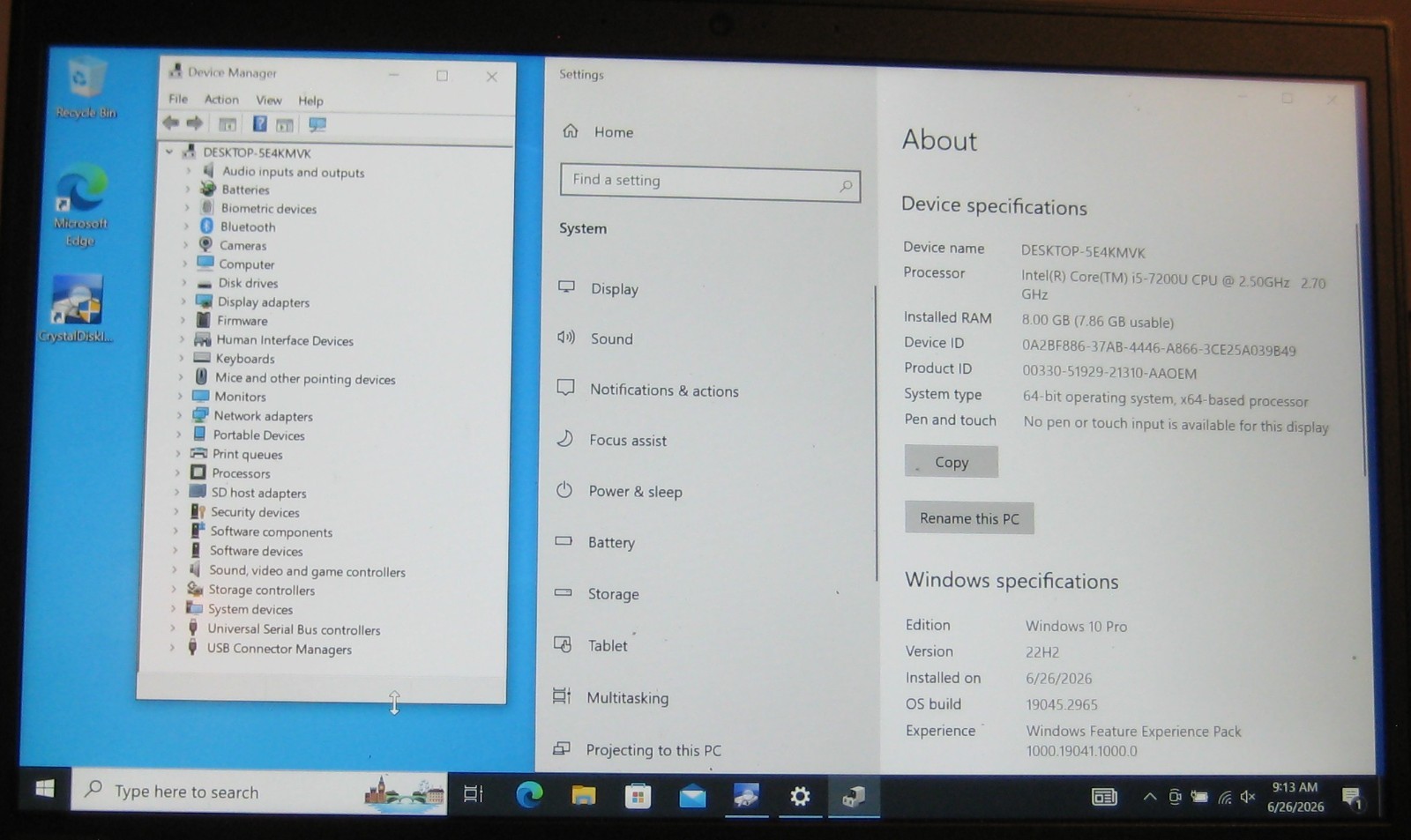The height and width of the screenshot is (840, 1411).
Task: Select USB Connector Managers in device tree
Action: click(279, 649)
